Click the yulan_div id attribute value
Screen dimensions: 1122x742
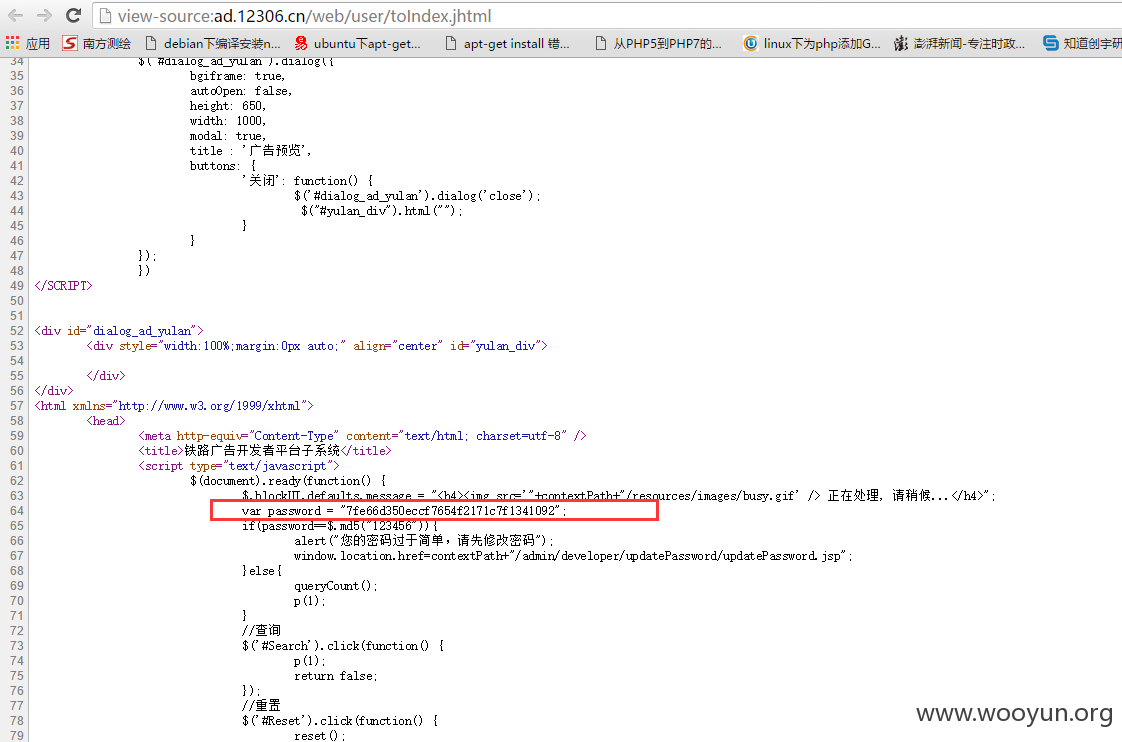click(505, 346)
